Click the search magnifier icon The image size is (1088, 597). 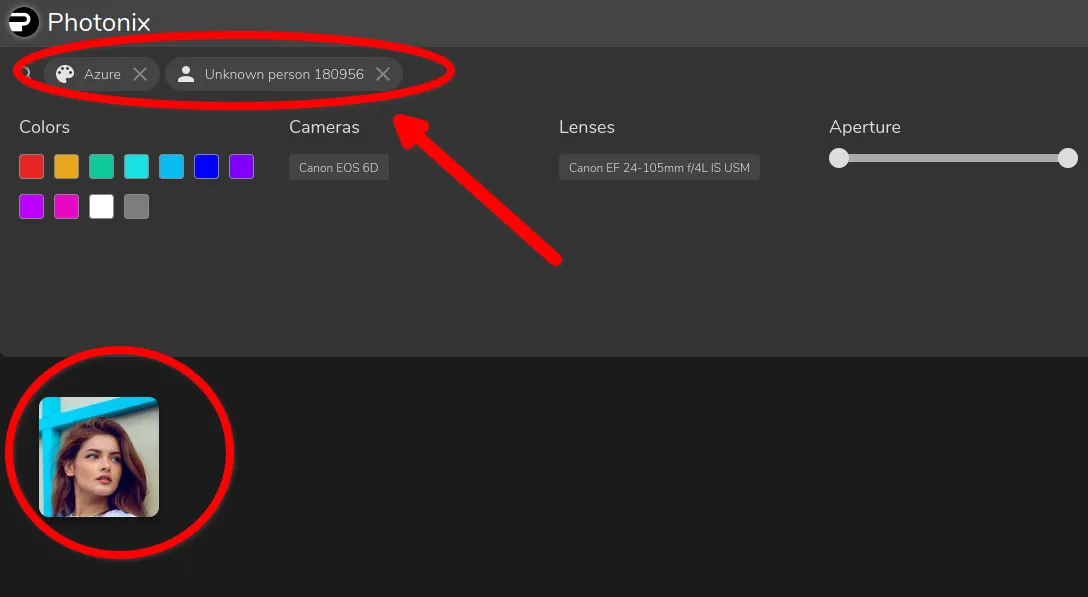pyautogui.click(x=26, y=73)
